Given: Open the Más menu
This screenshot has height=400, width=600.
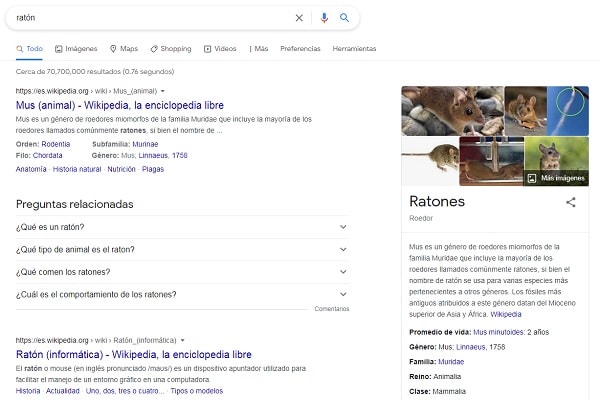Looking at the screenshot, I should click(259, 49).
